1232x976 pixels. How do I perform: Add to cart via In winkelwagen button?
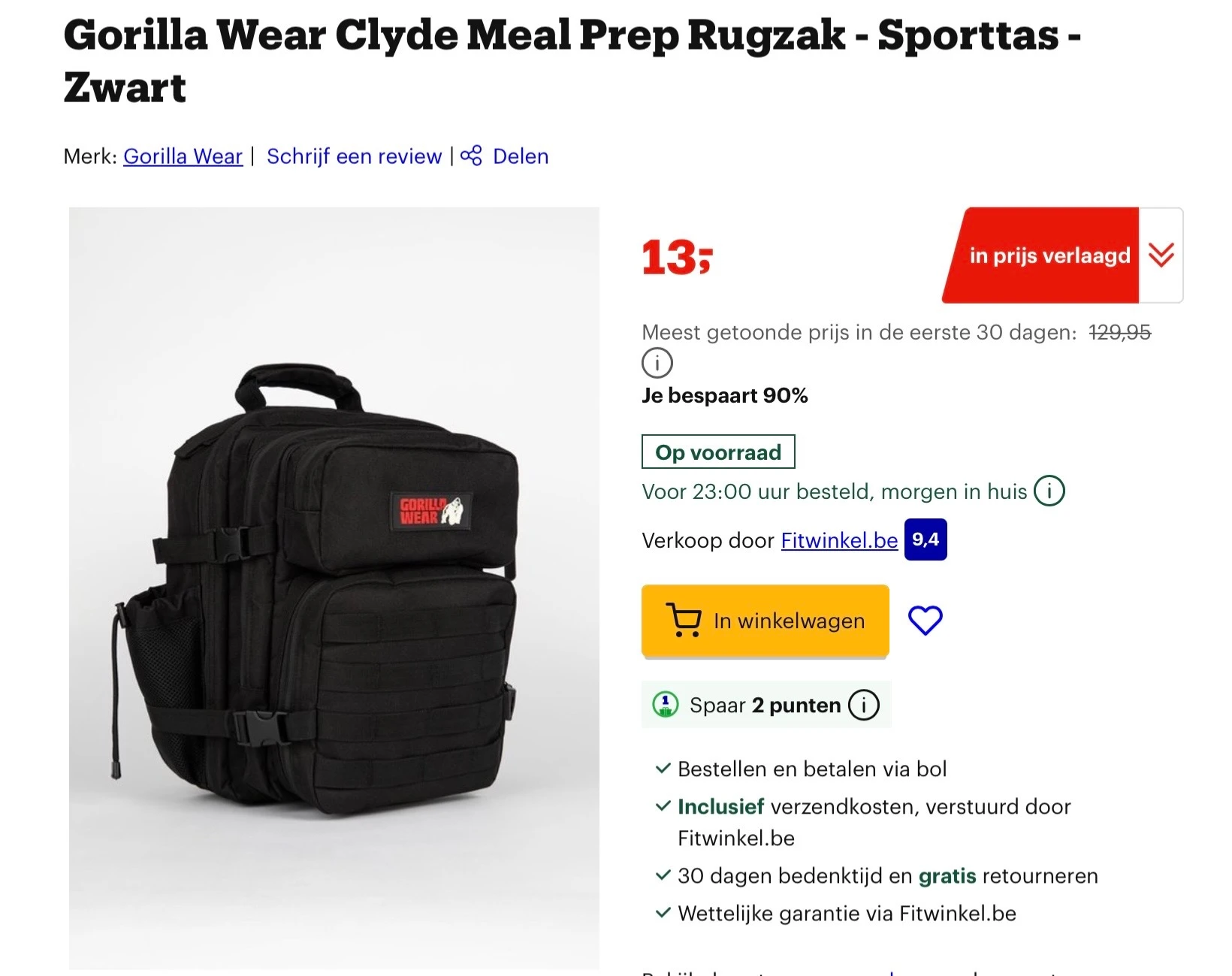(x=765, y=621)
